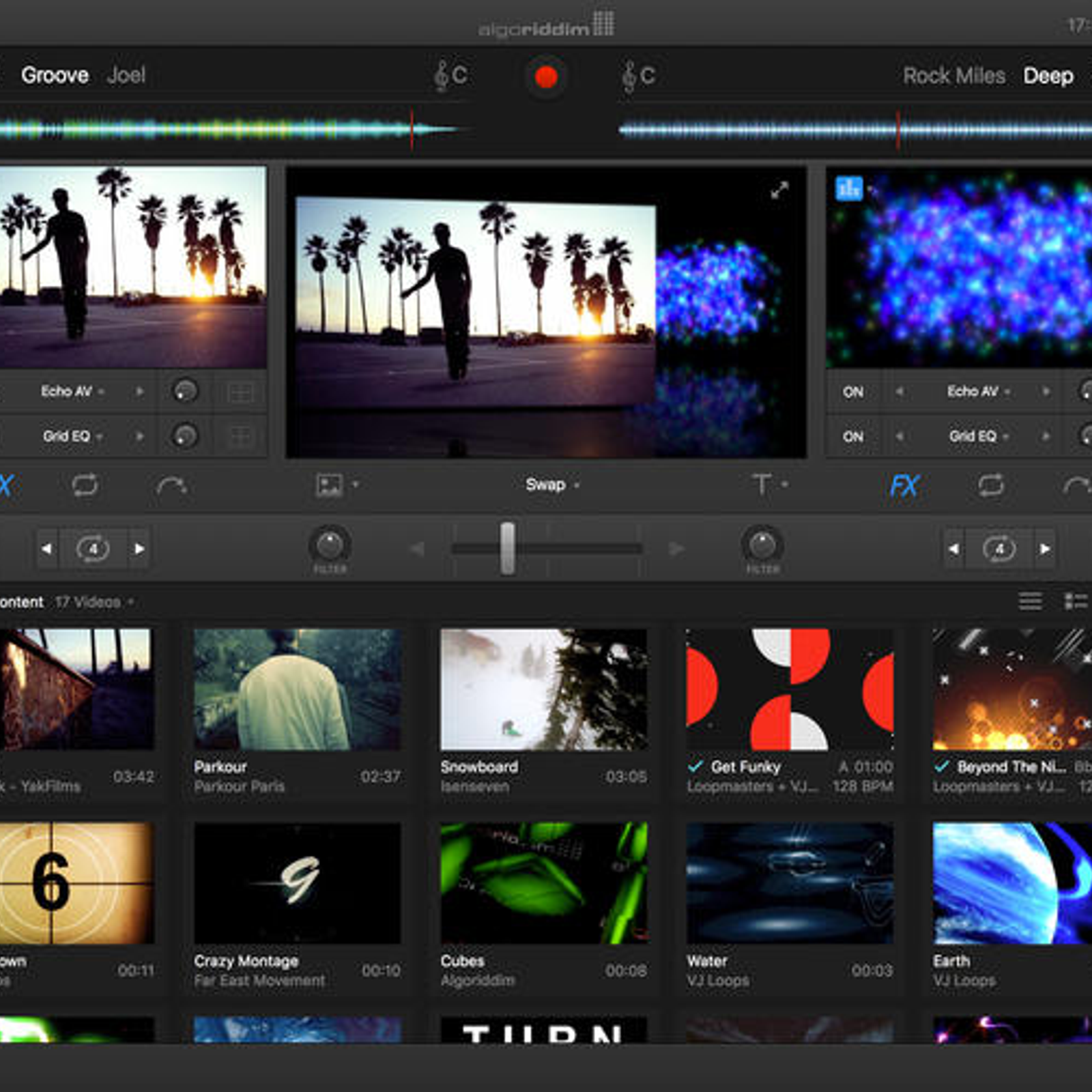
Task: Select countdown number 6 video thumbnail
Action: [76, 884]
